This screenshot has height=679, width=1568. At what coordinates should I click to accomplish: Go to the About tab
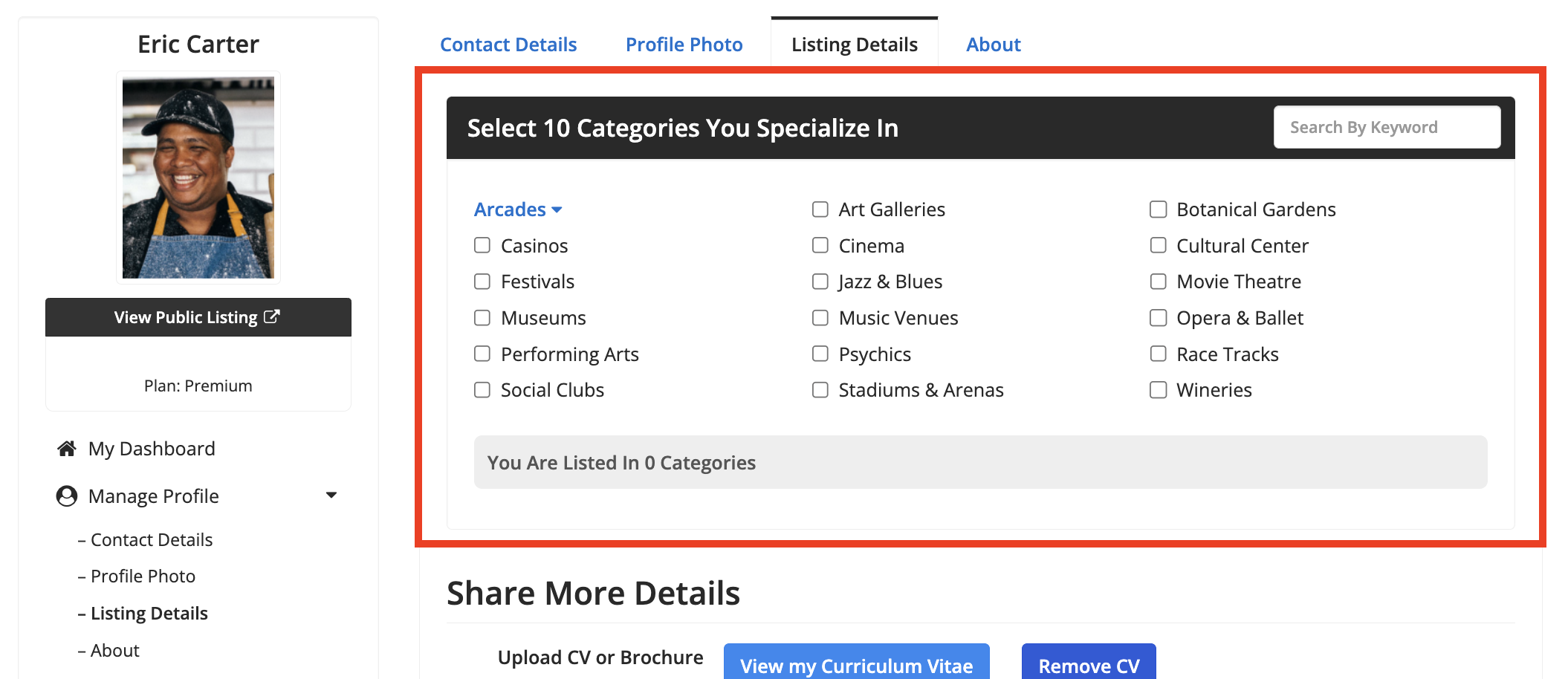[994, 45]
